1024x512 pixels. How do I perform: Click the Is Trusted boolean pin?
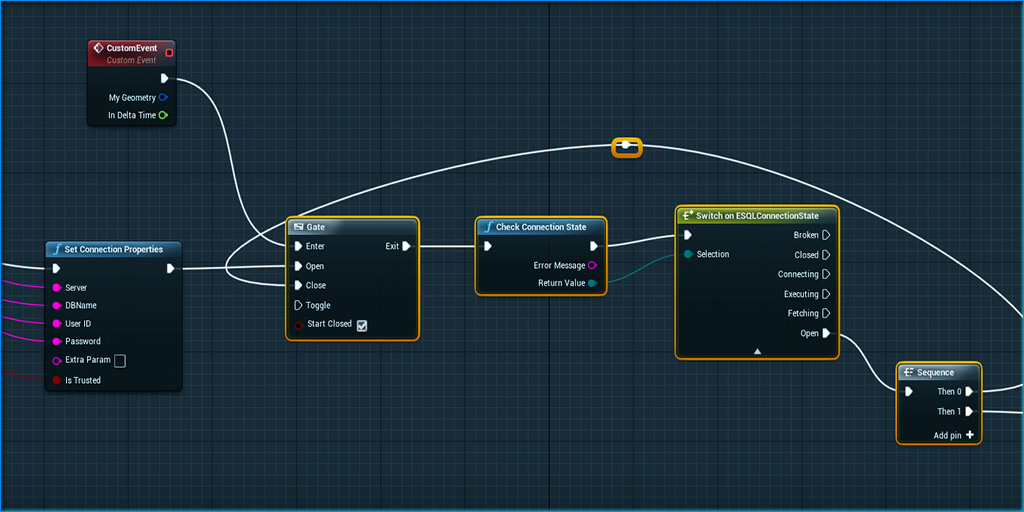tap(56, 380)
